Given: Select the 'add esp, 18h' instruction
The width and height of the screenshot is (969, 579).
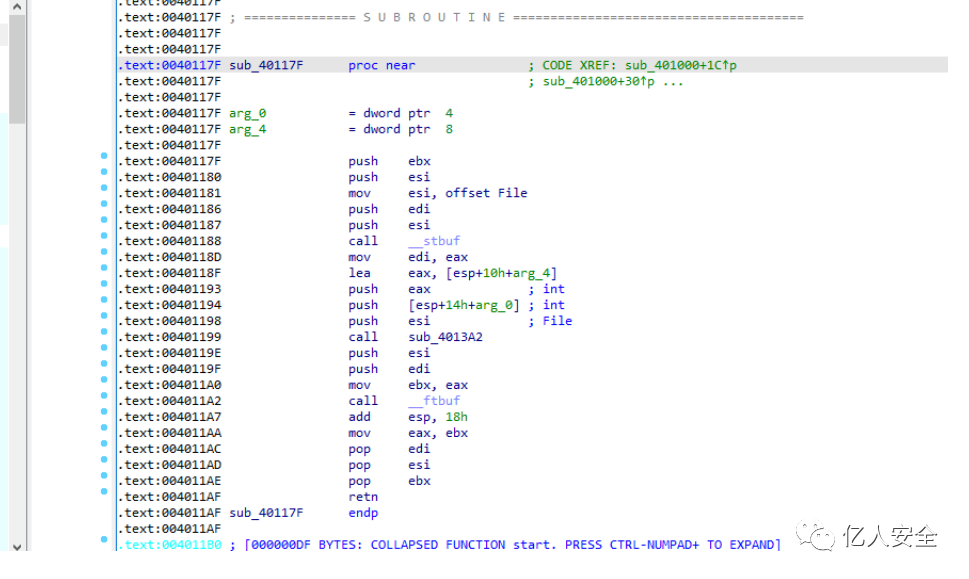Looking at the screenshot, I should coord(408,417).
